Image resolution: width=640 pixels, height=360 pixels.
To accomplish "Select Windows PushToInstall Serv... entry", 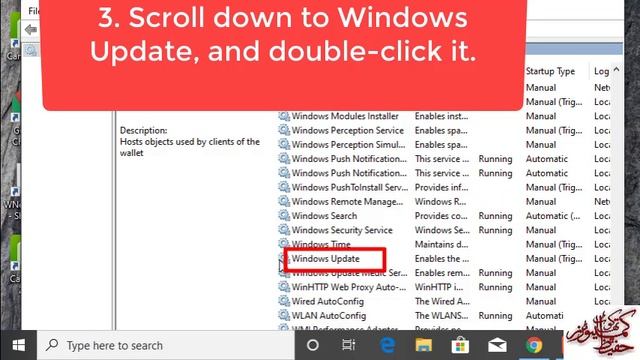I will (x=349, y=187).
